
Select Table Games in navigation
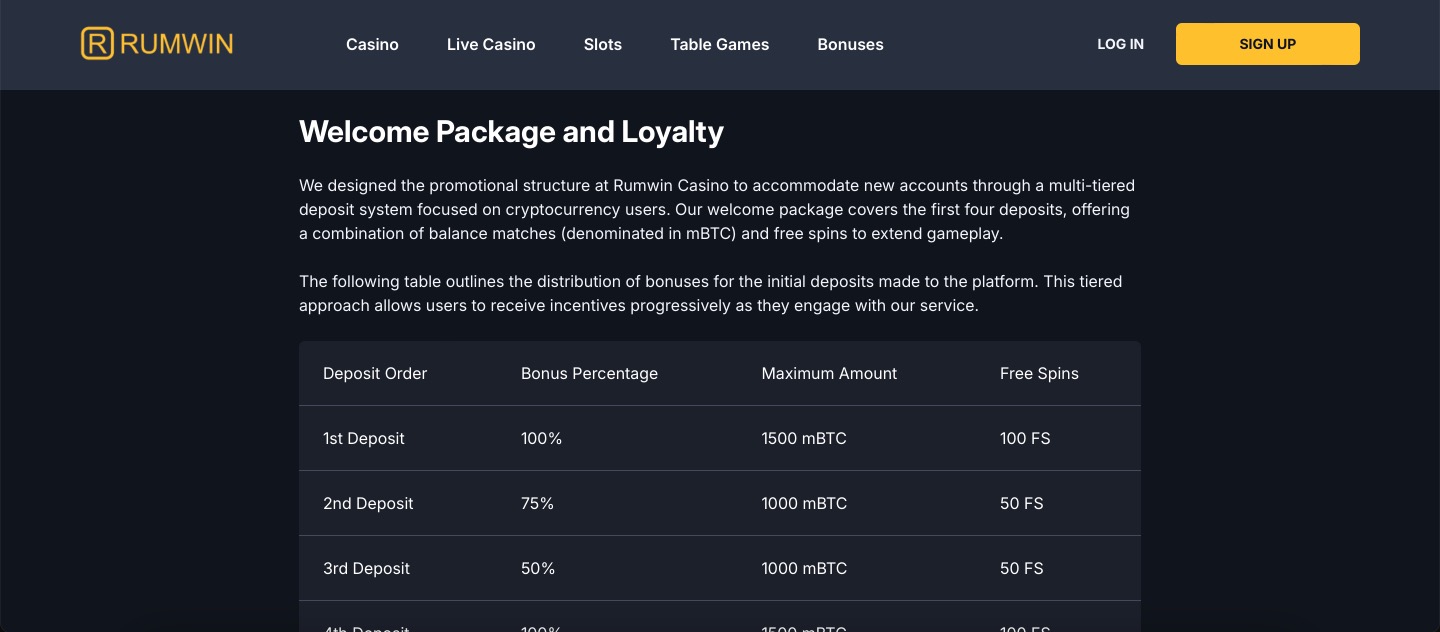click(x=720, y=44)
